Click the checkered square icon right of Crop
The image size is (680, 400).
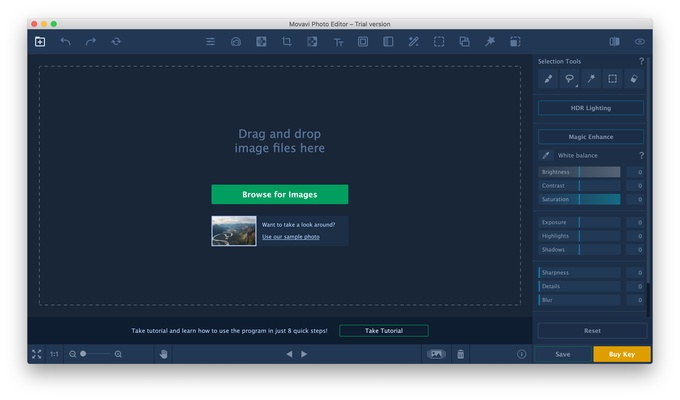coord(312,42)
